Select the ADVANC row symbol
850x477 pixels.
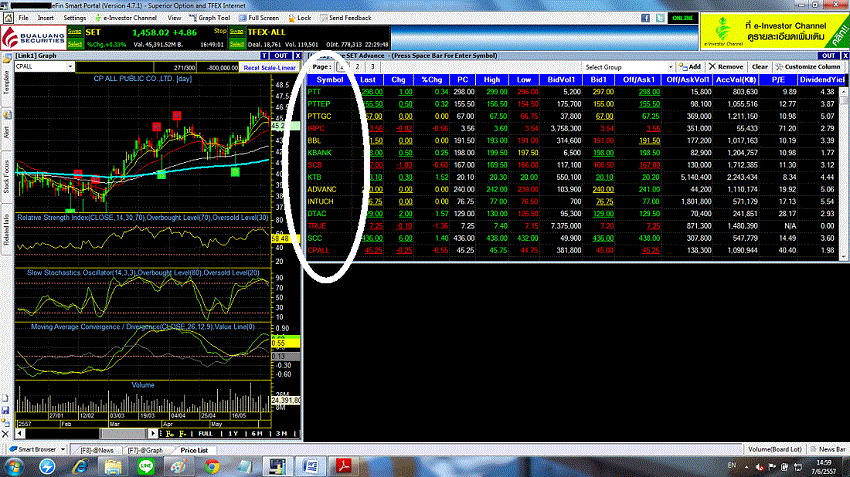322,189
